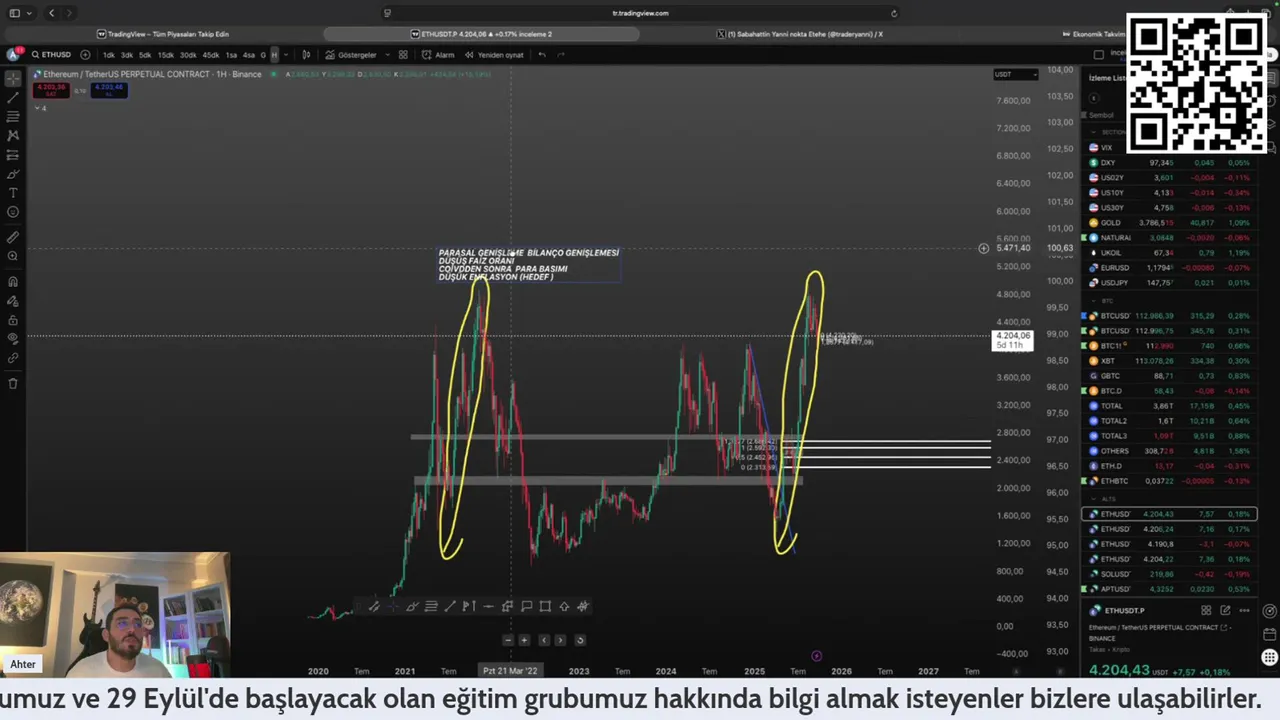Select favorites toolbar up-arrow tool
This screenshot has width=1280, height=720.
tap(564, 606)
